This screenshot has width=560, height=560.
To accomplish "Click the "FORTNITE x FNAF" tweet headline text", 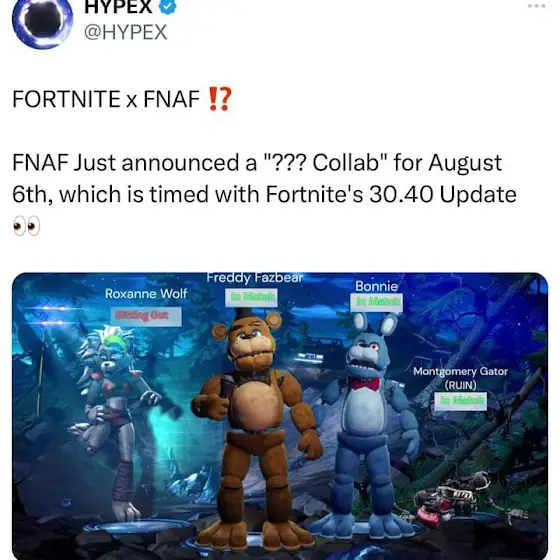I will (106, 99).
